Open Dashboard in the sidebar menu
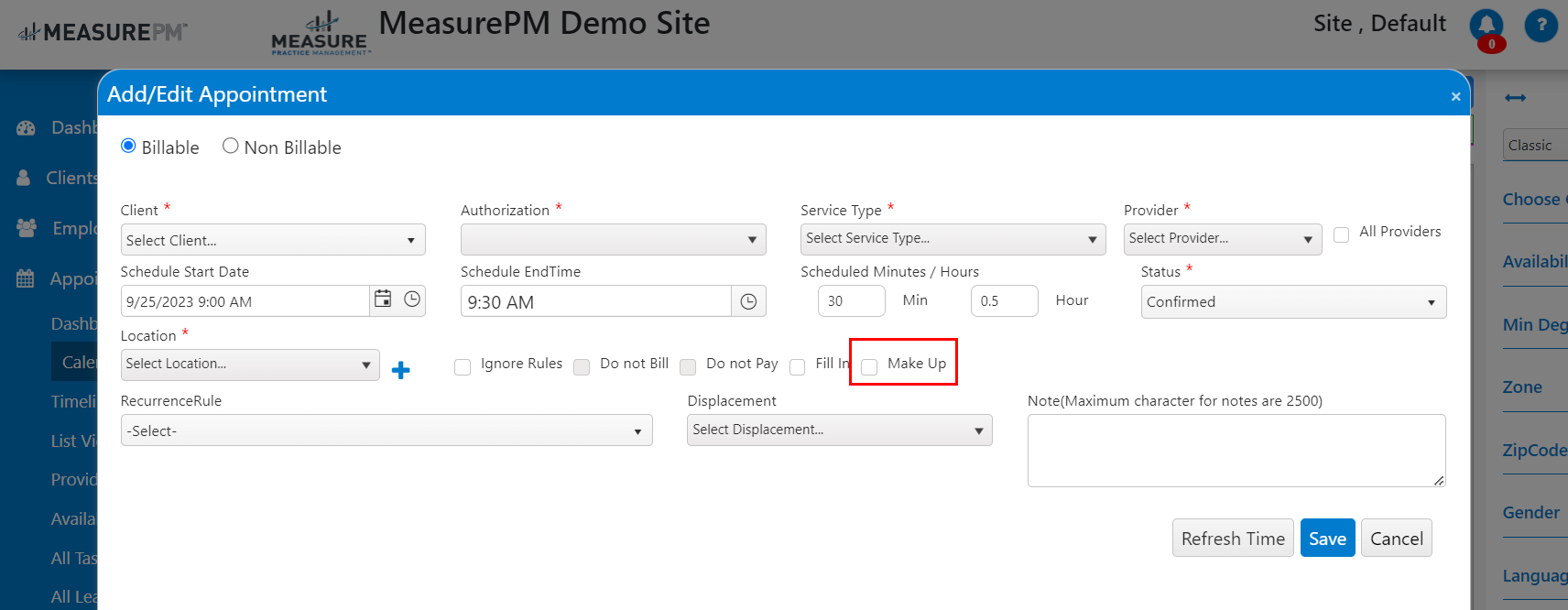This screenshot has height=610, width=1568. pyautogui.click(x=73, y=128)
